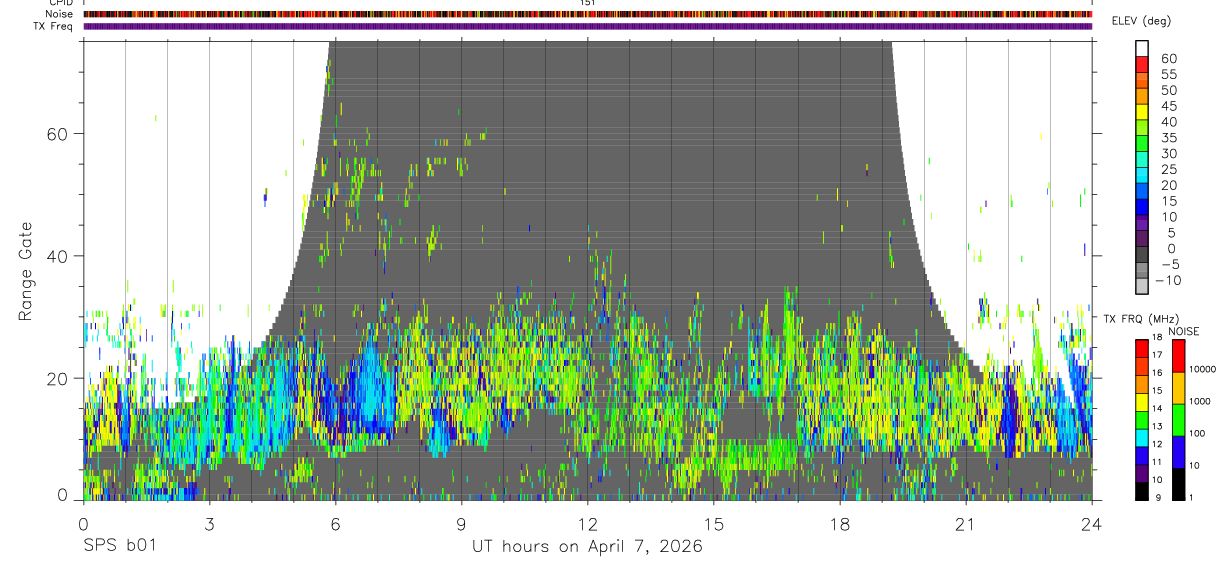The width and height of the screenshot is (1228, 567).
Task: Select the cyan swatch in TX FRQ bar
Action: 1141,437
